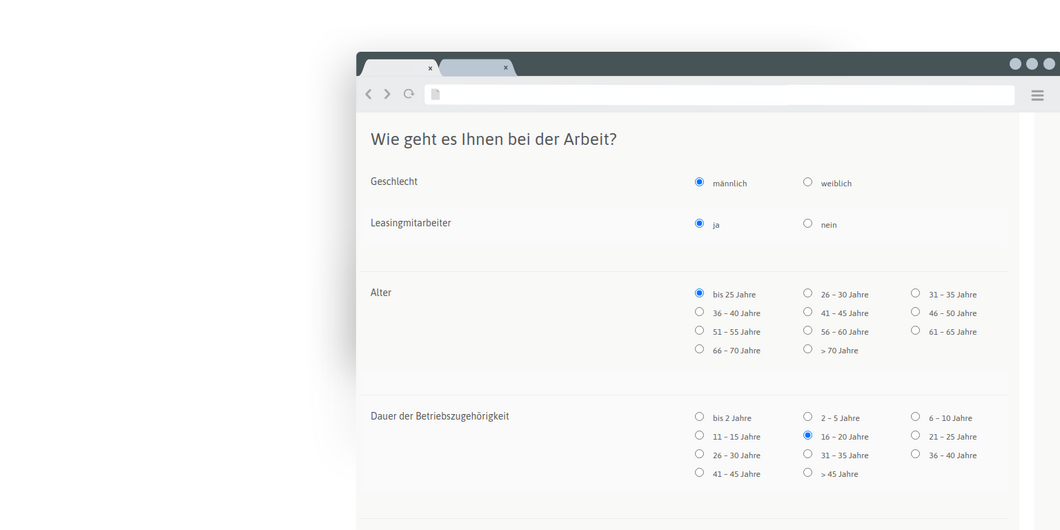Close the second browser tab
Image resolution: width=1060 pixels, height=530 pixels.
(x=505, y=68)
